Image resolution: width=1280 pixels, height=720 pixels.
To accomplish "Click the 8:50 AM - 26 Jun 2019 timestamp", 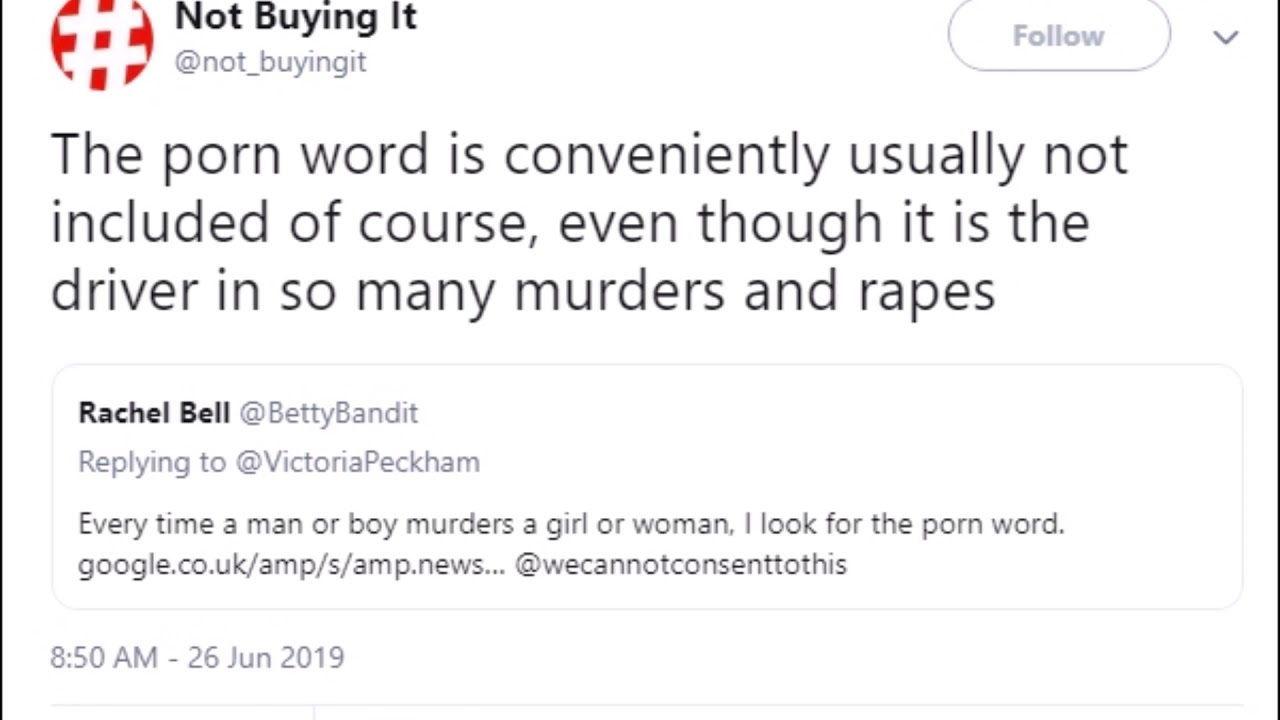I will 197,658.
